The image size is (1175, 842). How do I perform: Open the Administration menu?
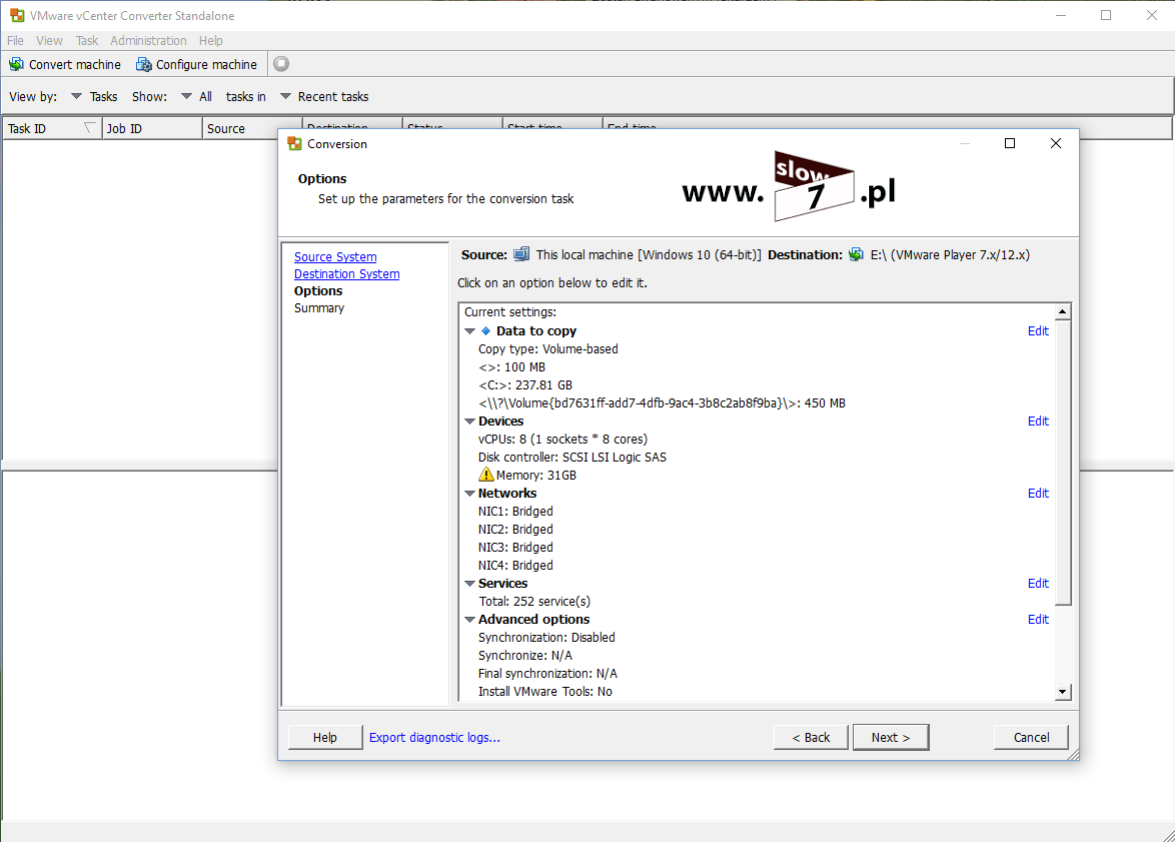point(148,40)
